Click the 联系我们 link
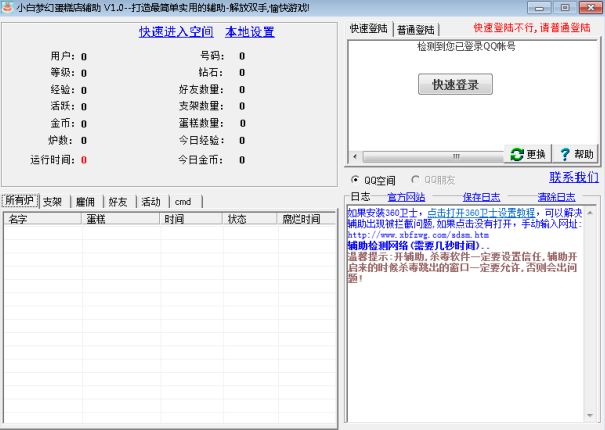605x430 pixels. coord(573,177)
